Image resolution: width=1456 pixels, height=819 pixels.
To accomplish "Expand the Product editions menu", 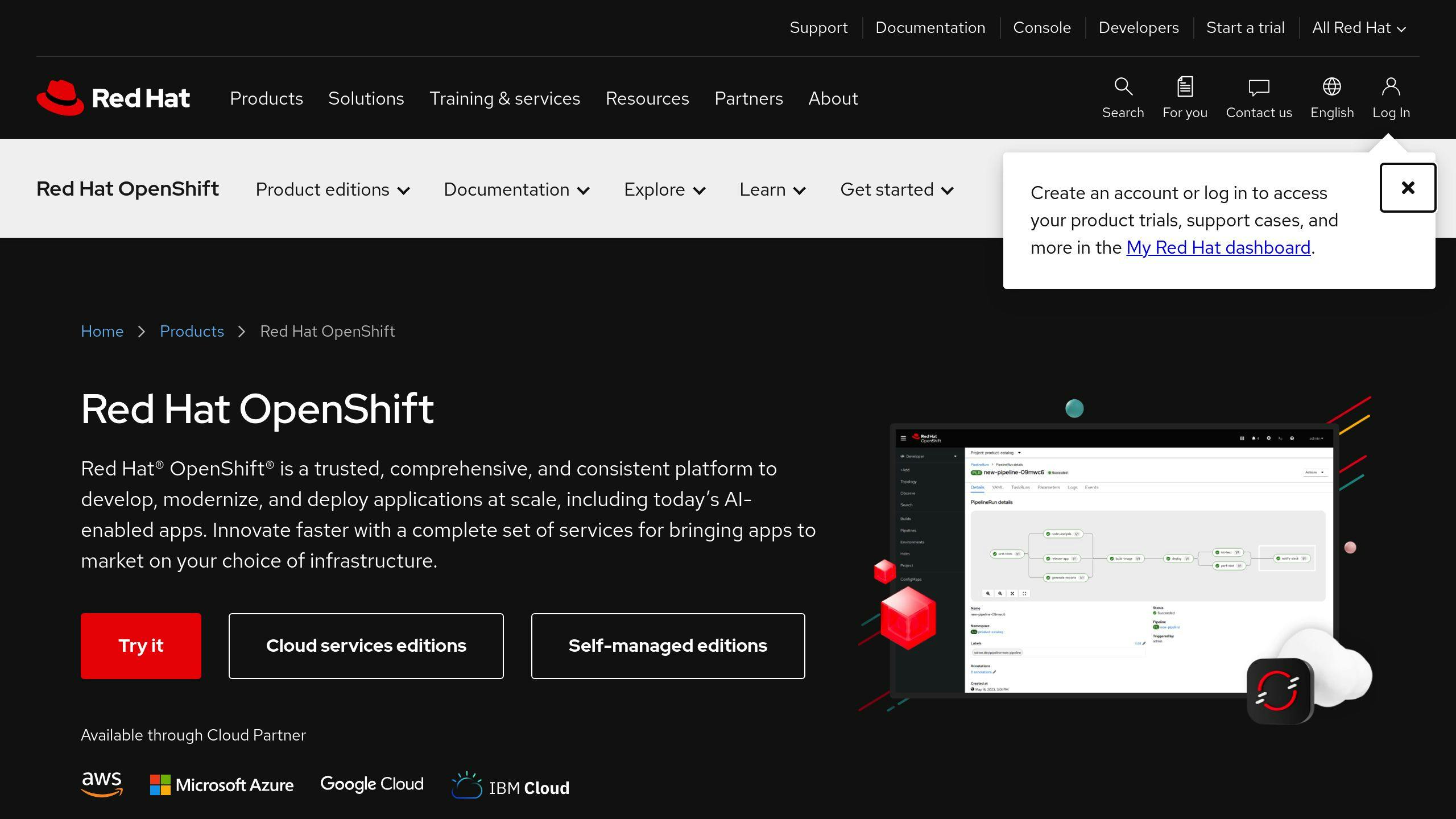I will (333, 189).
